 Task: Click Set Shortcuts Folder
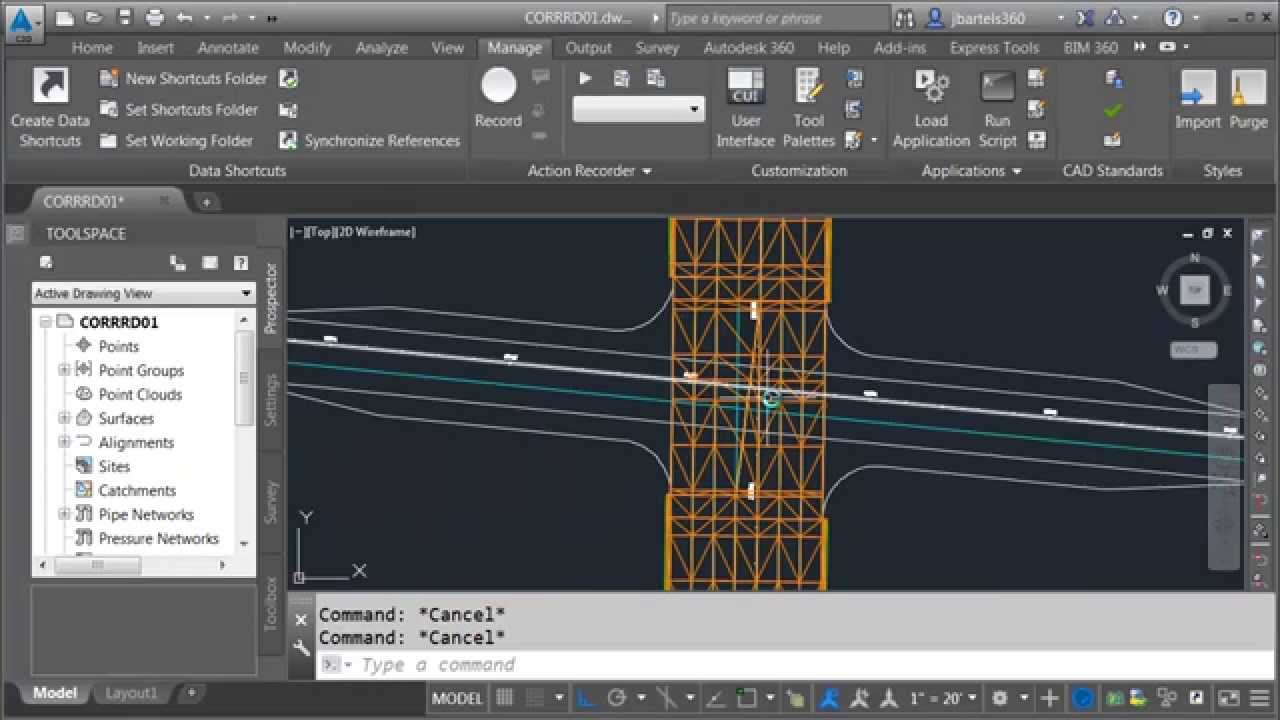[179, 110]
